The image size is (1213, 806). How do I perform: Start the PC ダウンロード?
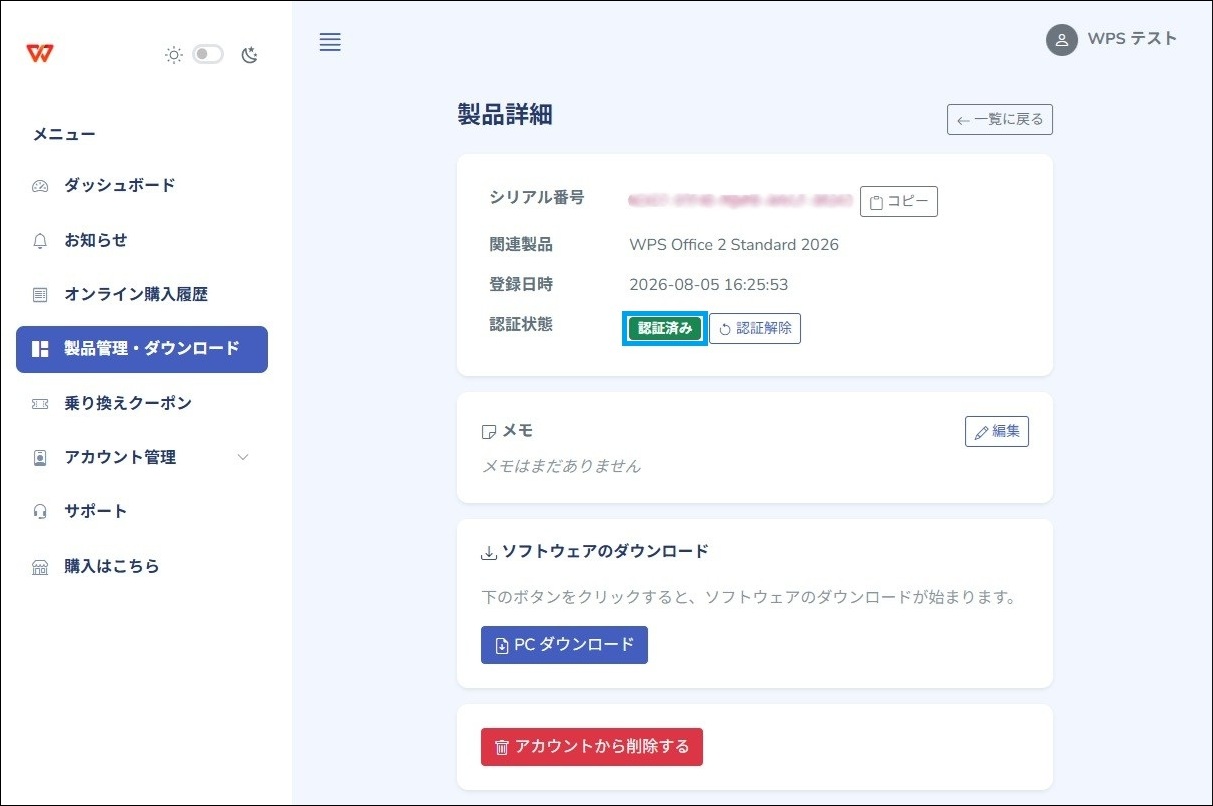[564, 645]
